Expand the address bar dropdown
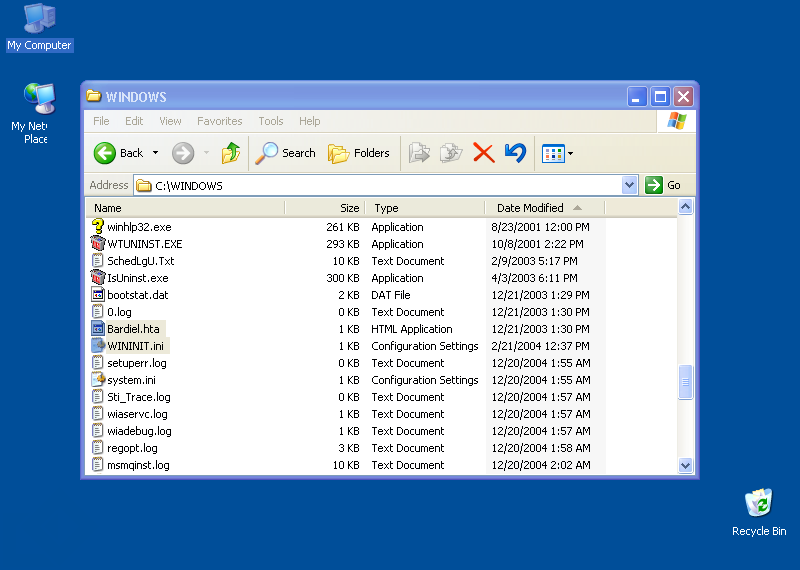 [630, 185]
